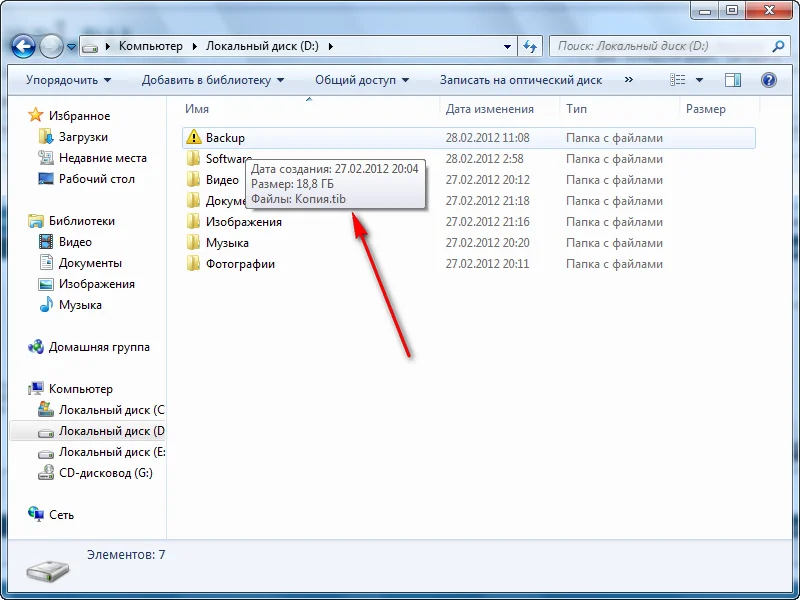Click the drive icon in details pane
The width and height of the screenshot is (800, 600).
pyautogui.click(x=47, y=570)
